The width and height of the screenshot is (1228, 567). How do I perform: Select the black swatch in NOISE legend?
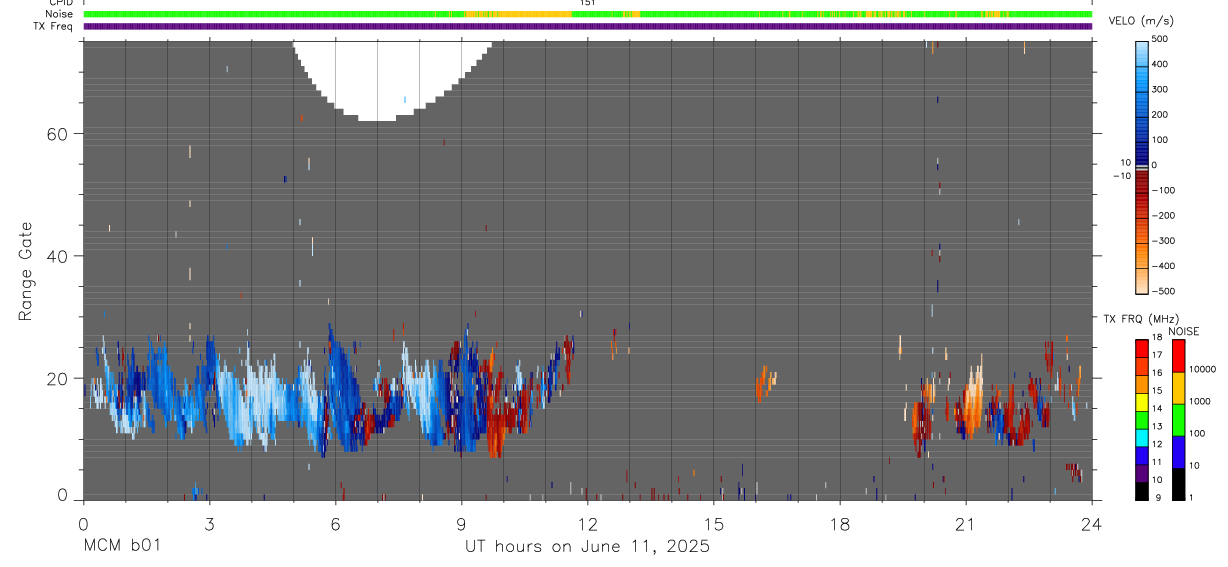(x=1179, y=484)
